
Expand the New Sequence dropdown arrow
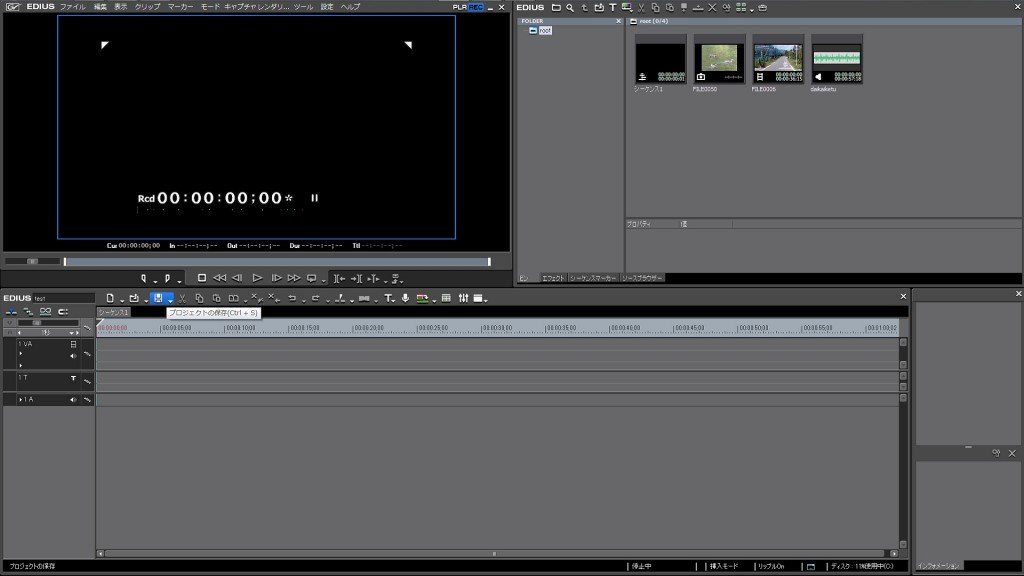click(121, 300)
